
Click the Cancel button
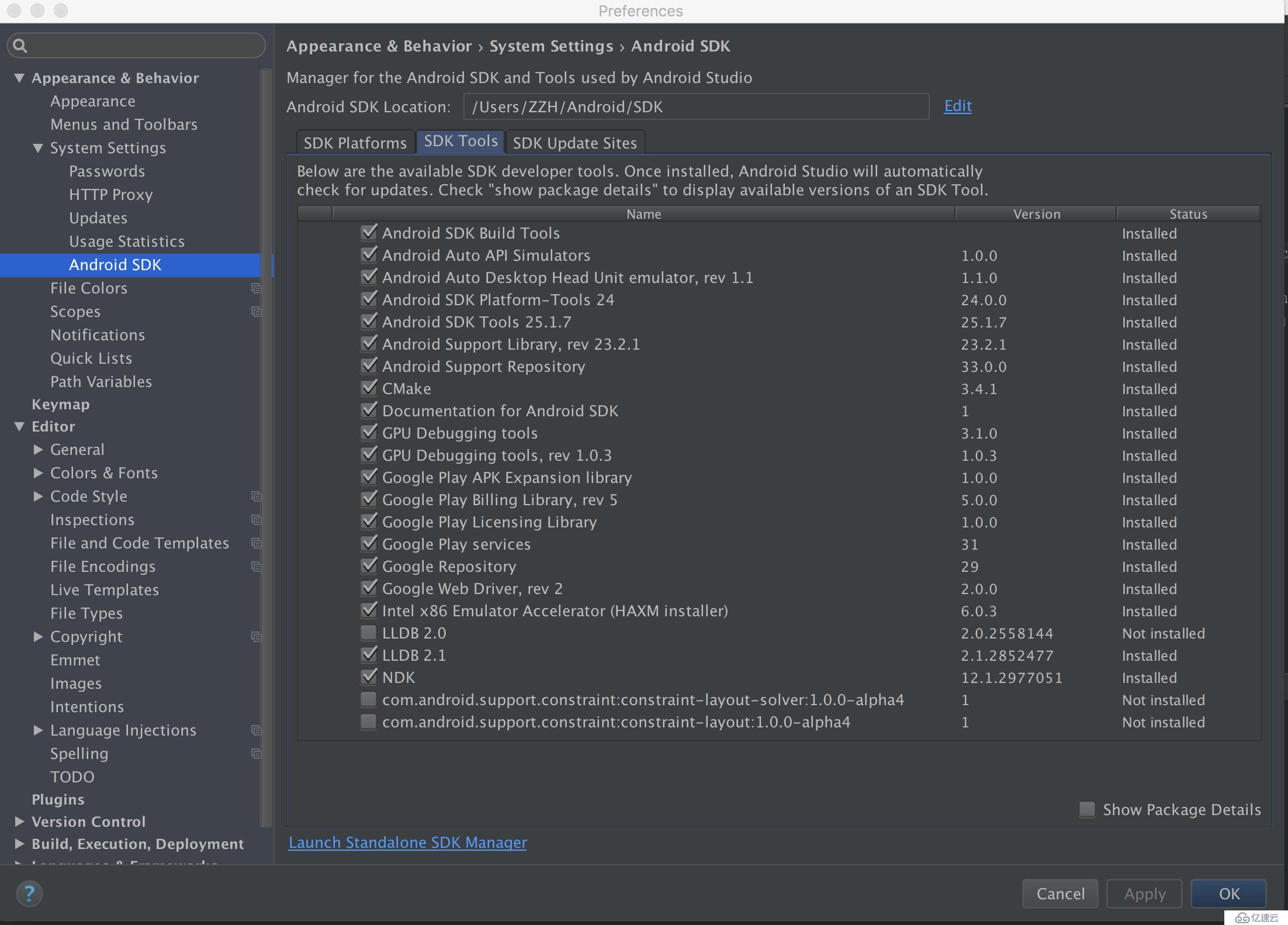click(x=1060, y=893)
